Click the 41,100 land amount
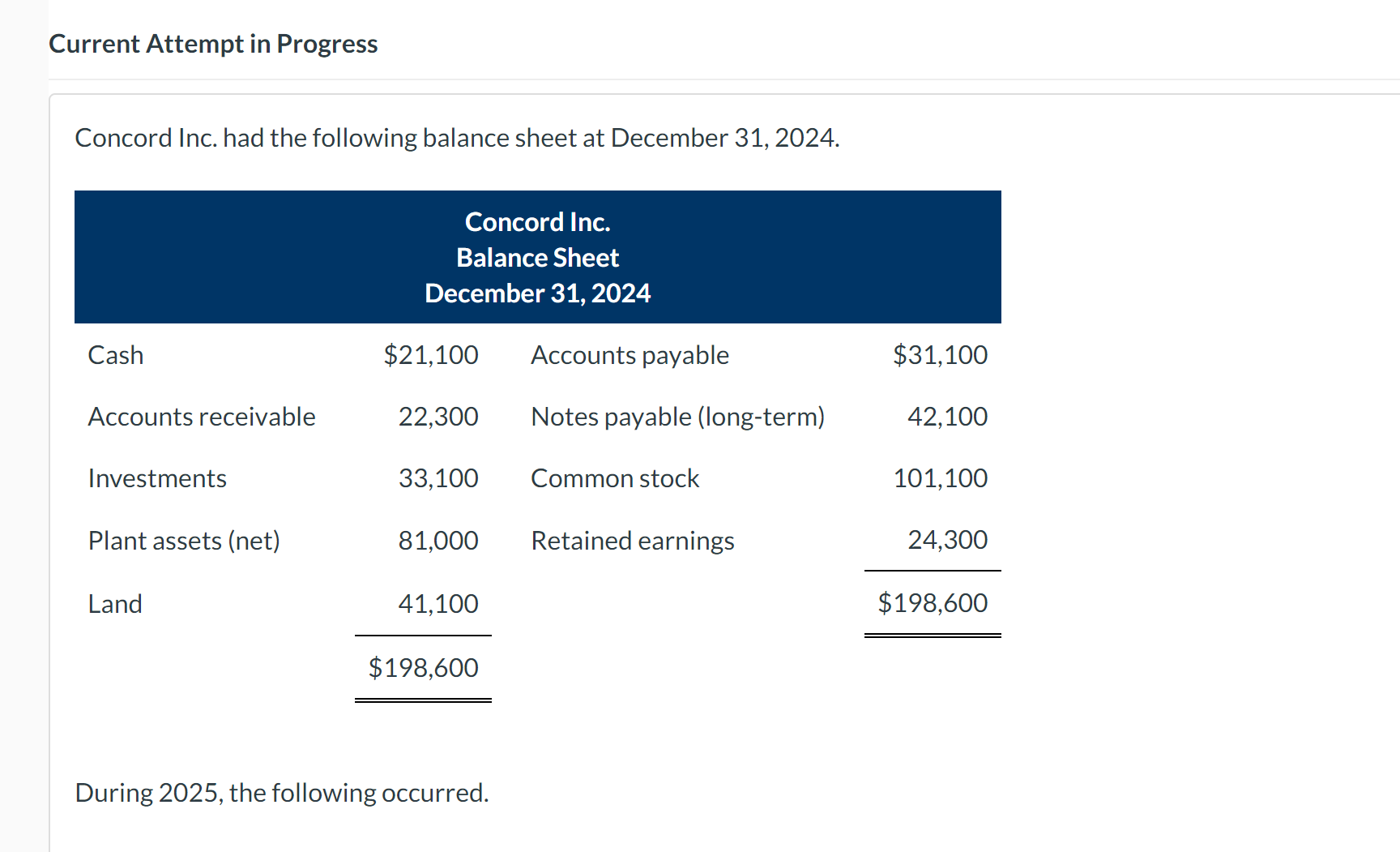Viewport: 1400px width, 852px height. (438, 604)
